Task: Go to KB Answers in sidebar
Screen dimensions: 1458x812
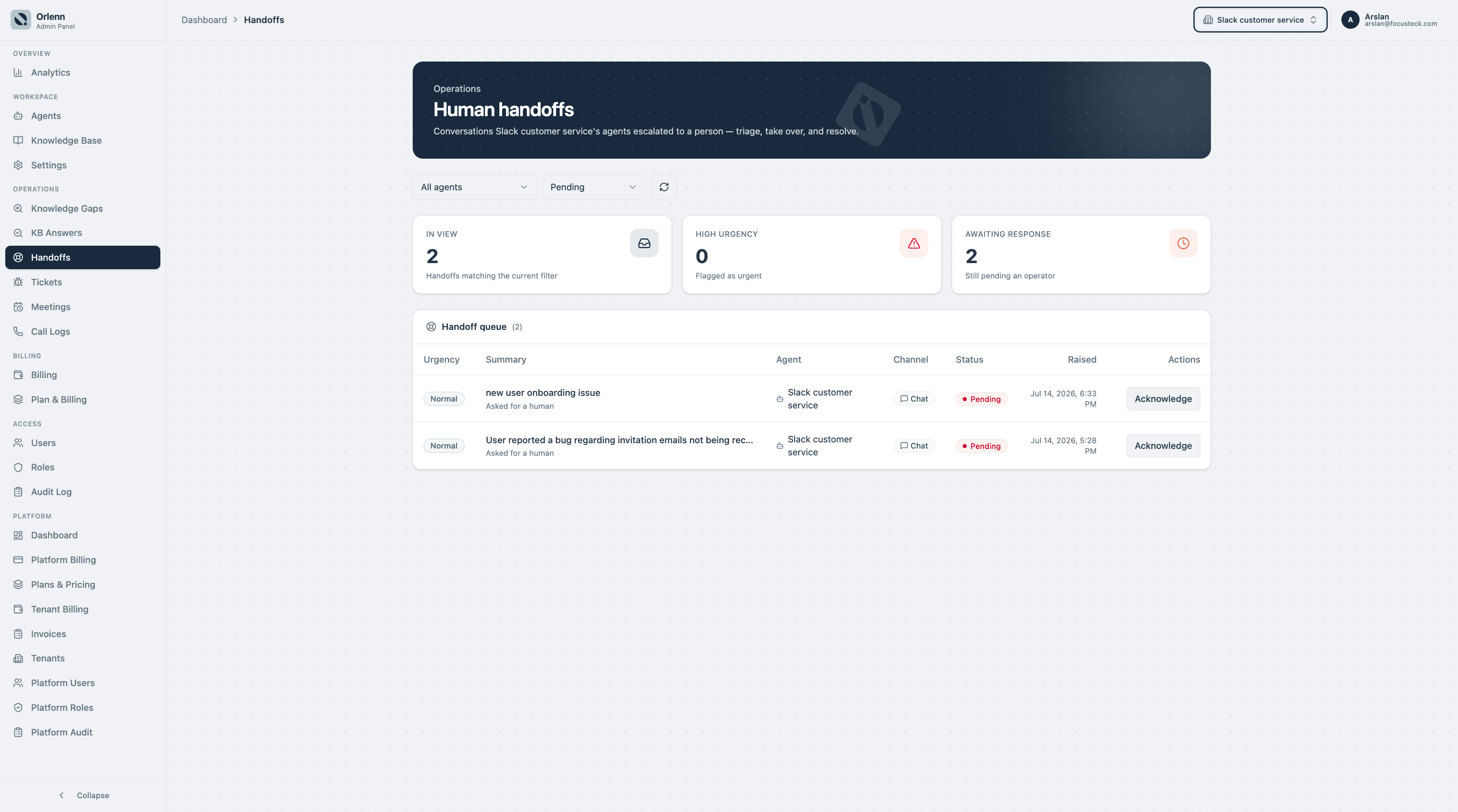Action: (83, 233)
